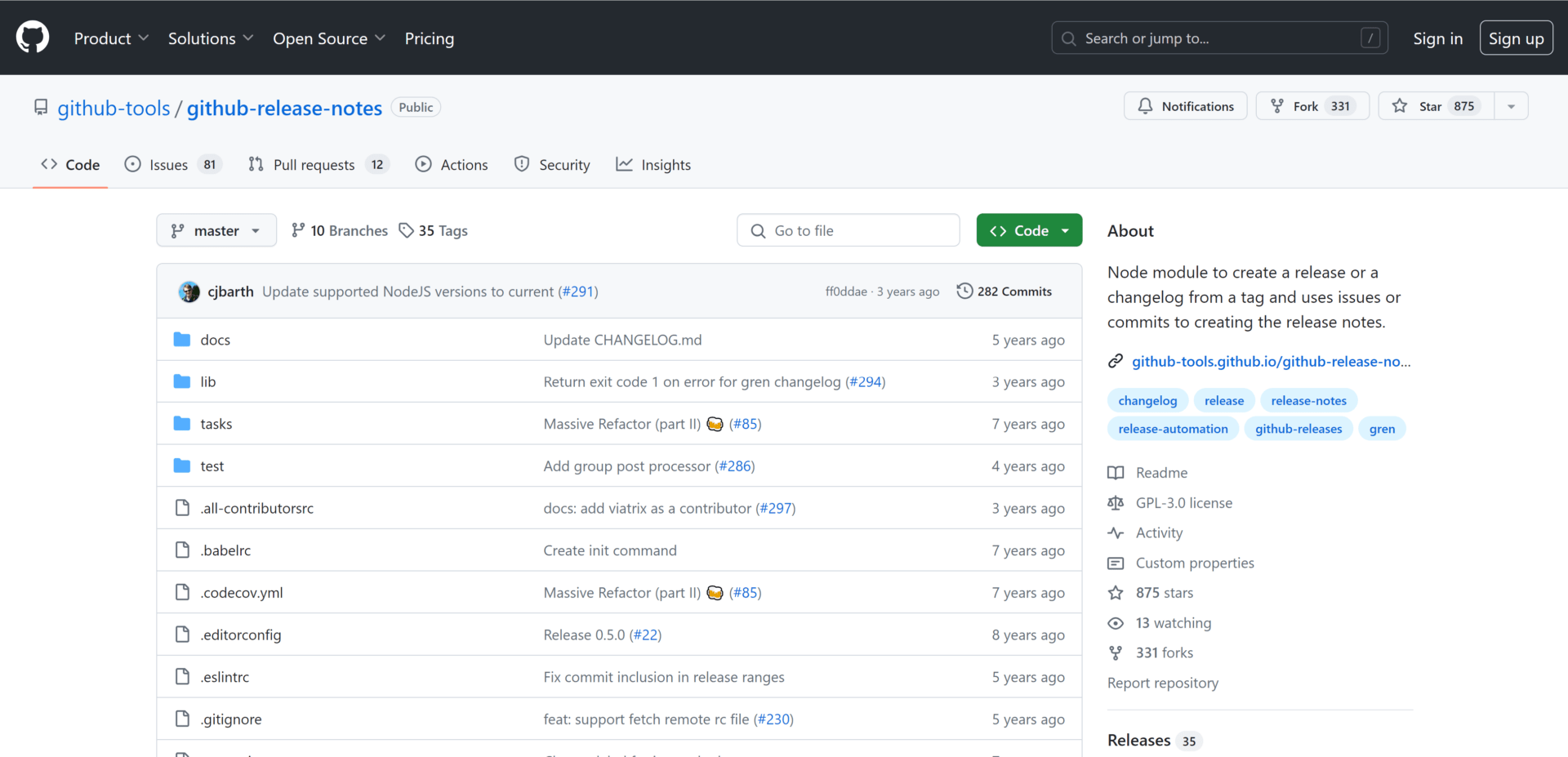Open the commit history via the clock icon
The width and height of the screenshot is (1568, 757).
pyautogui.click(x=965, y=291)
